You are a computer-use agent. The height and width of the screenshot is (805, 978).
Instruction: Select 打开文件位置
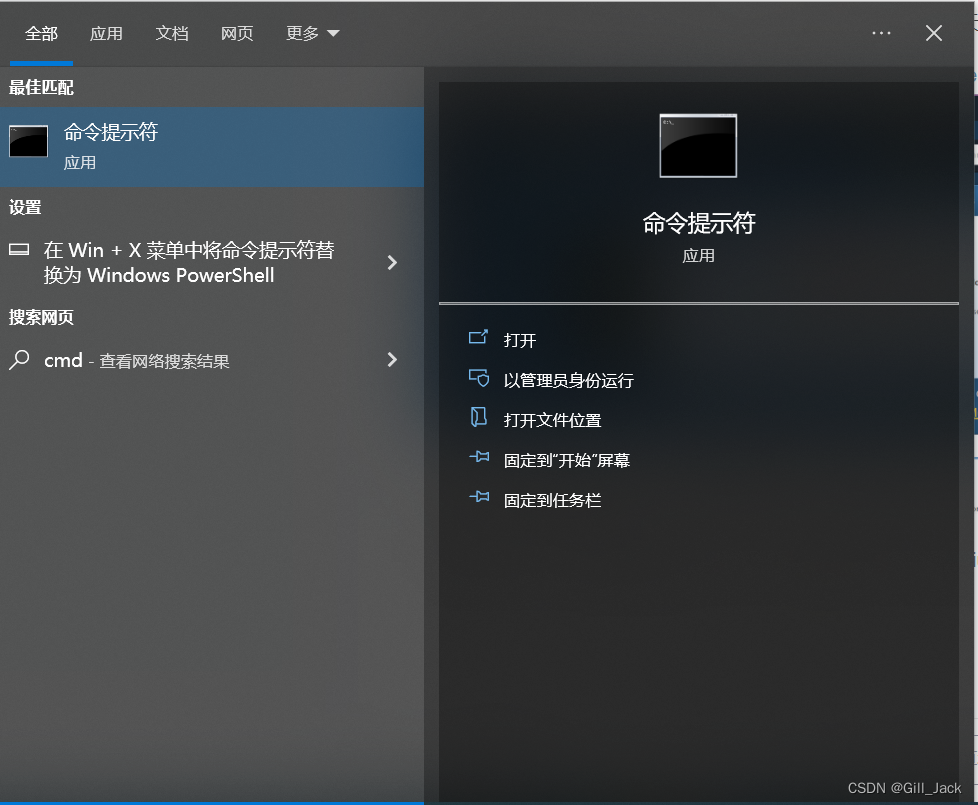[x=552, y=420]
